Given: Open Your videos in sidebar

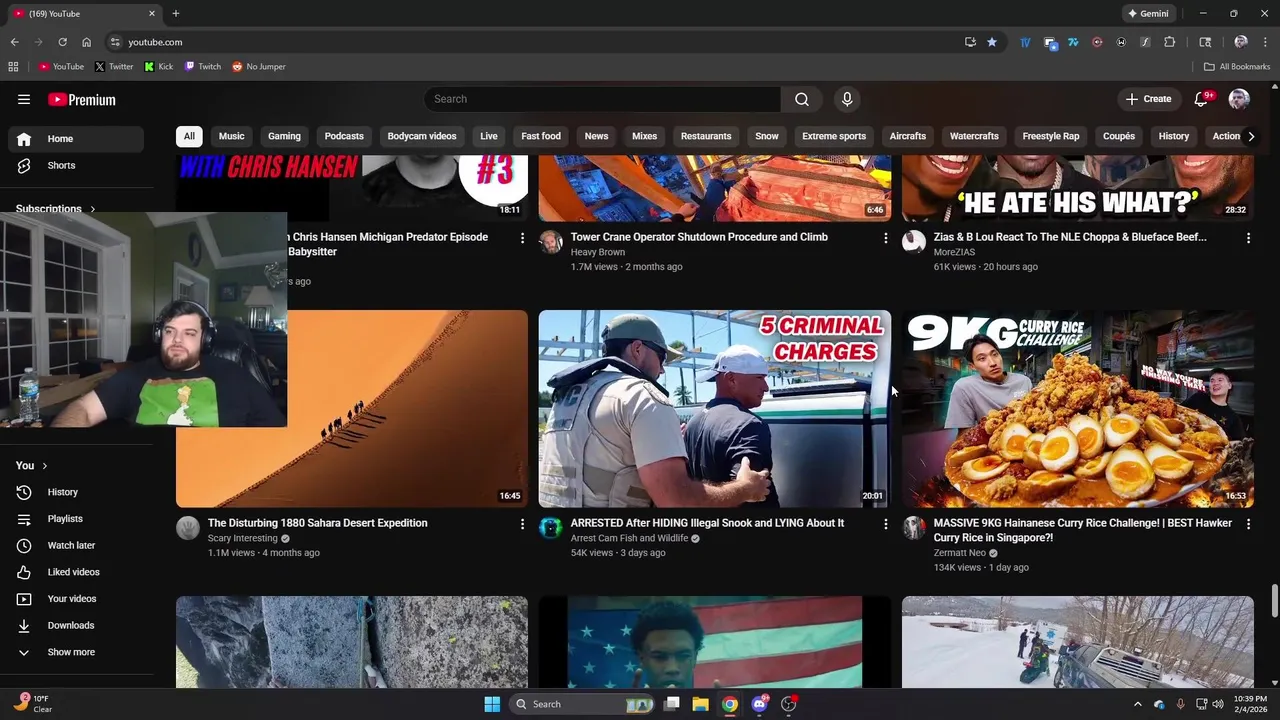Looking at the screenshot, I should 75,599.
